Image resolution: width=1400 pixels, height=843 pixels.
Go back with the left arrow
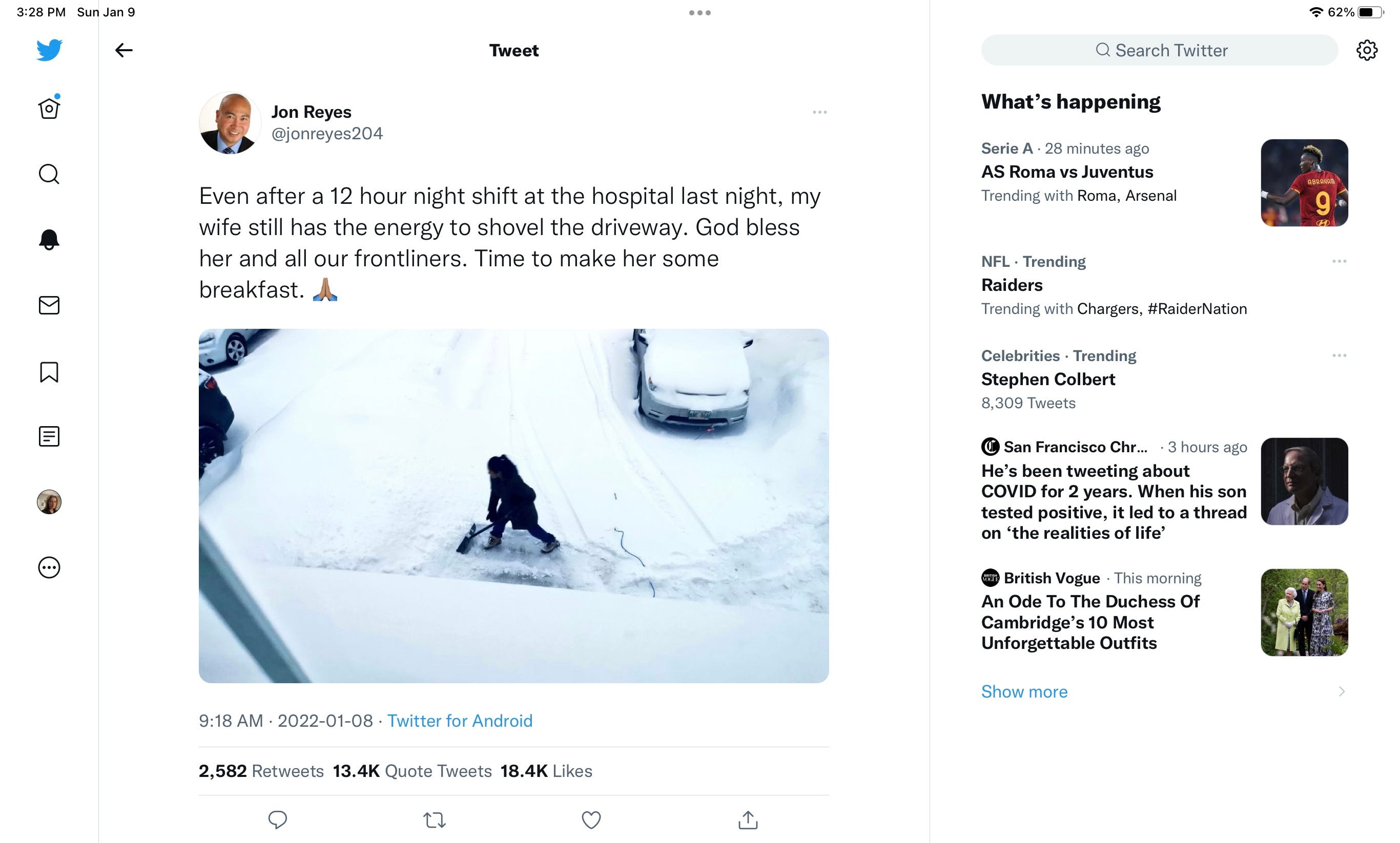pyautogui.click(x=124, y=50)
